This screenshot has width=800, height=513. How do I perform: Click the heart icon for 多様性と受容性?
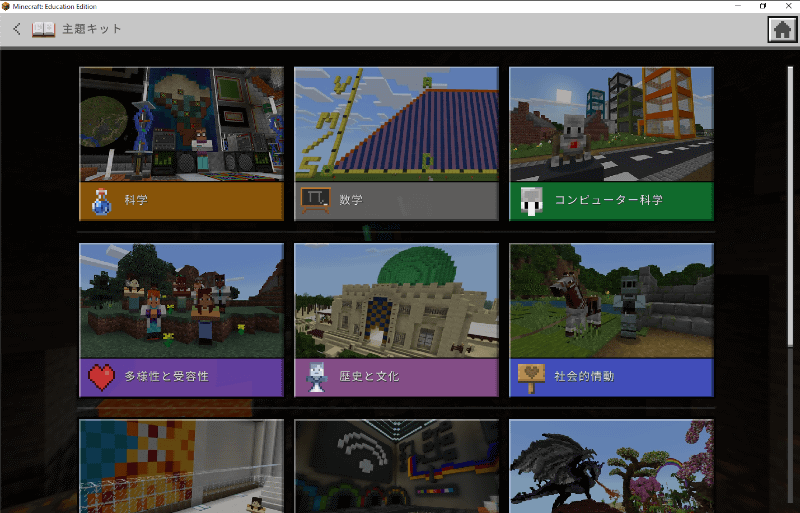101,377
